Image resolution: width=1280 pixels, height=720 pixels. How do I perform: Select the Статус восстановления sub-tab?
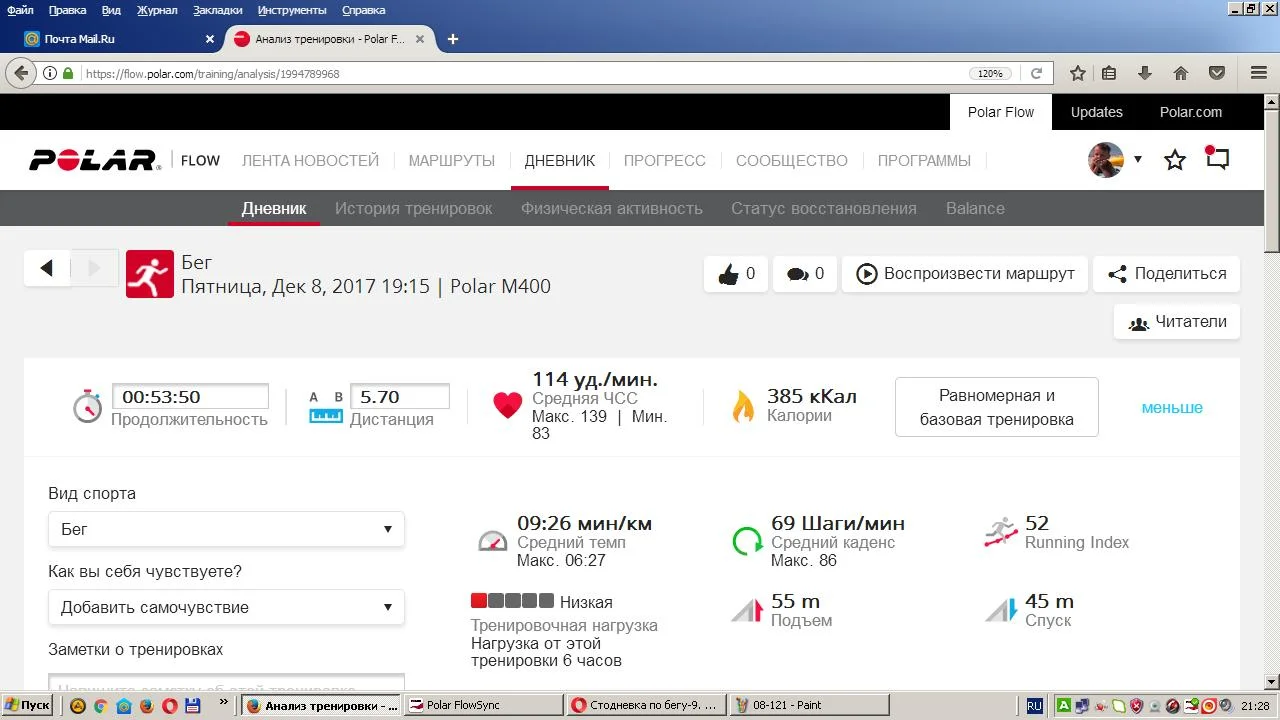pos(824,208)
